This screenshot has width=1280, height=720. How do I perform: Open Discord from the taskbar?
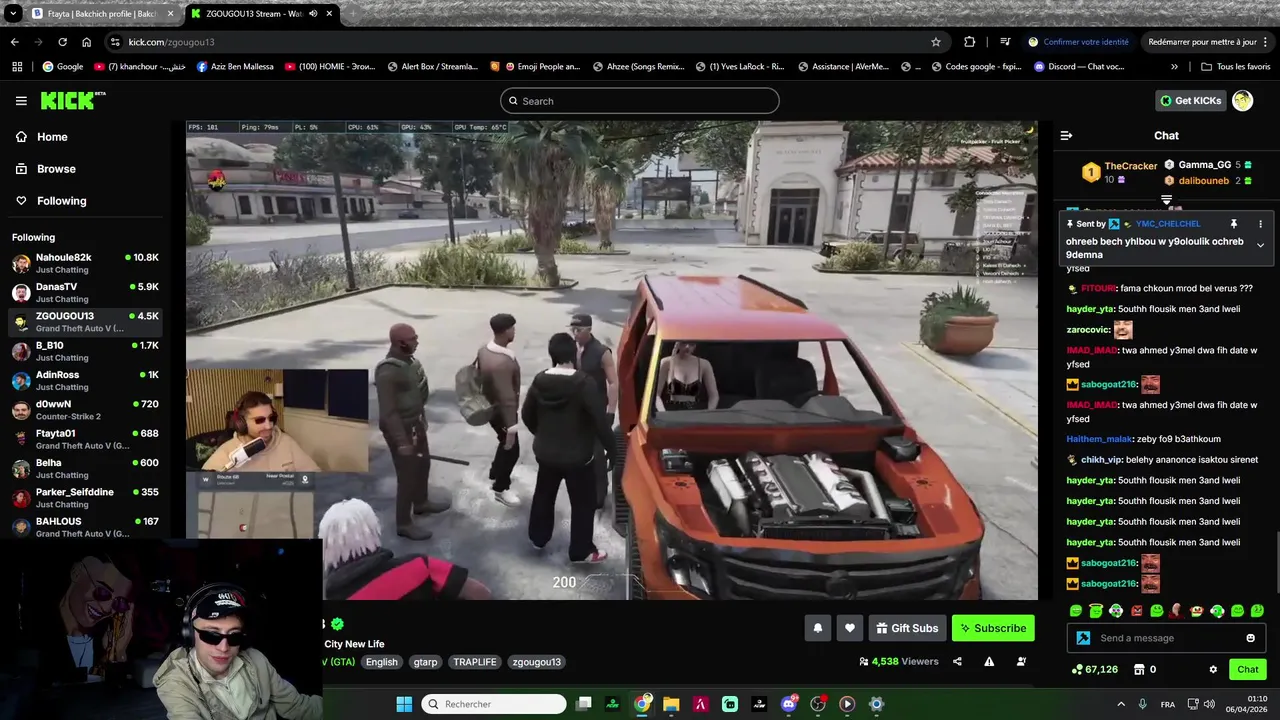[x=789, y=704]
